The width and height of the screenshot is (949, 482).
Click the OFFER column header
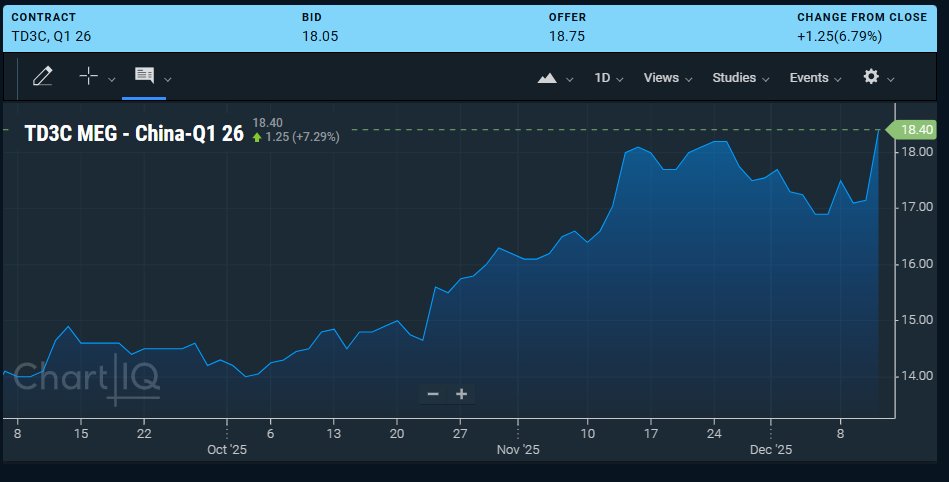coord(567,18)
